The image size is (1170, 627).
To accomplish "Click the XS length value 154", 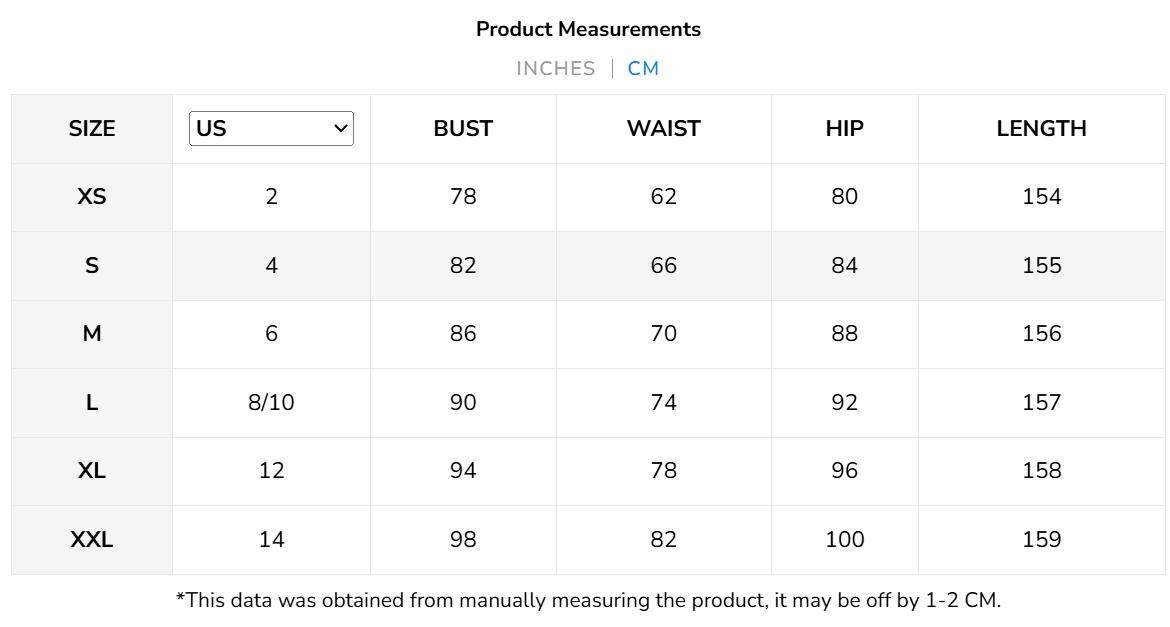I will click(1041, 197).
